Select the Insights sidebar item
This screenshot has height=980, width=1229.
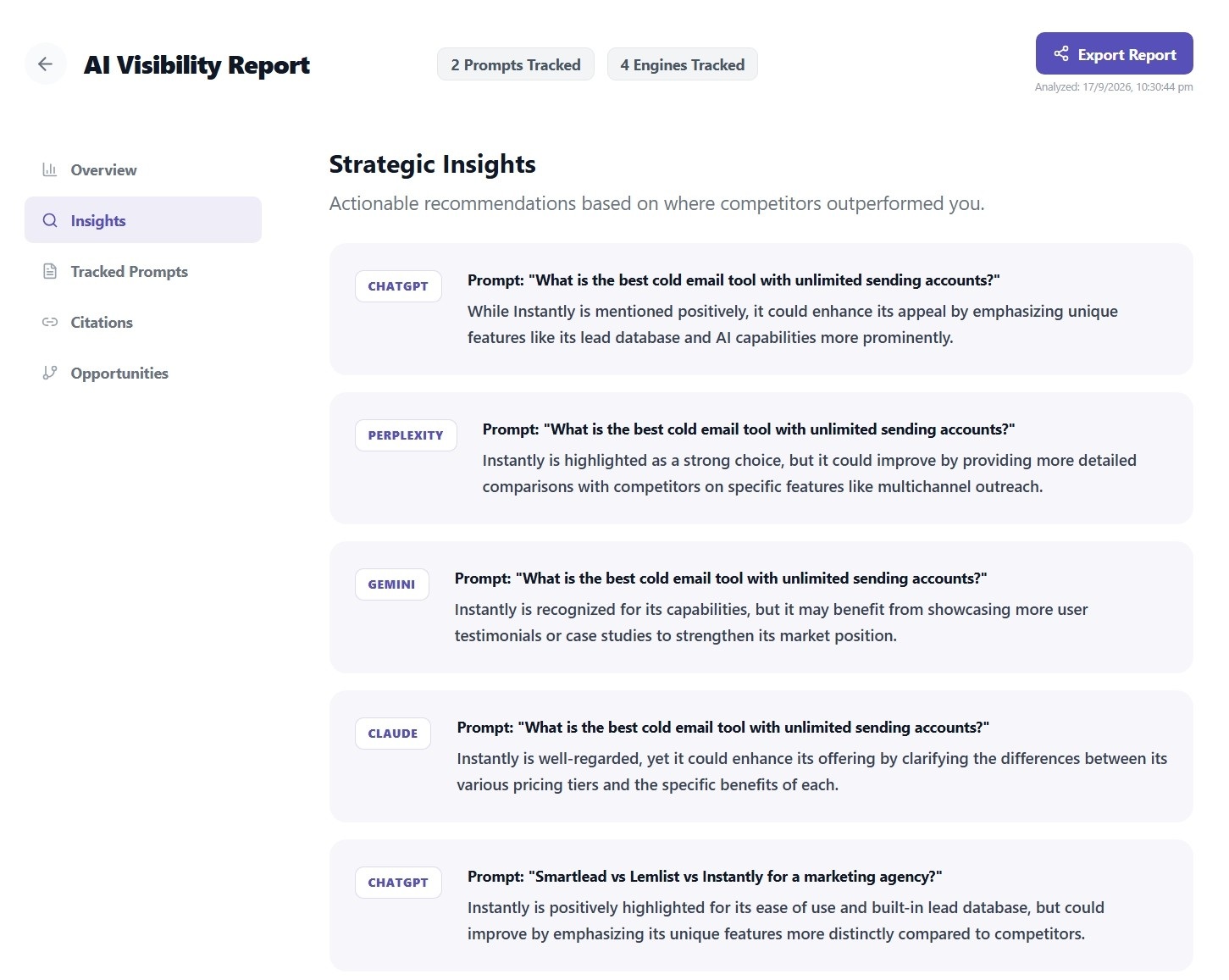tap(143, 220)
